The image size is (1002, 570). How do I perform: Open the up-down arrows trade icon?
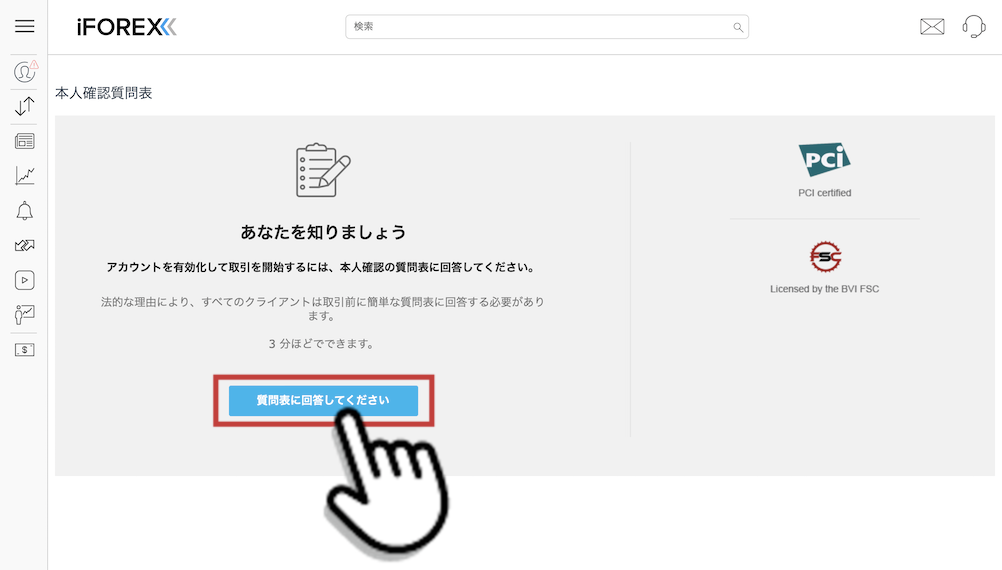click(24, 106)
